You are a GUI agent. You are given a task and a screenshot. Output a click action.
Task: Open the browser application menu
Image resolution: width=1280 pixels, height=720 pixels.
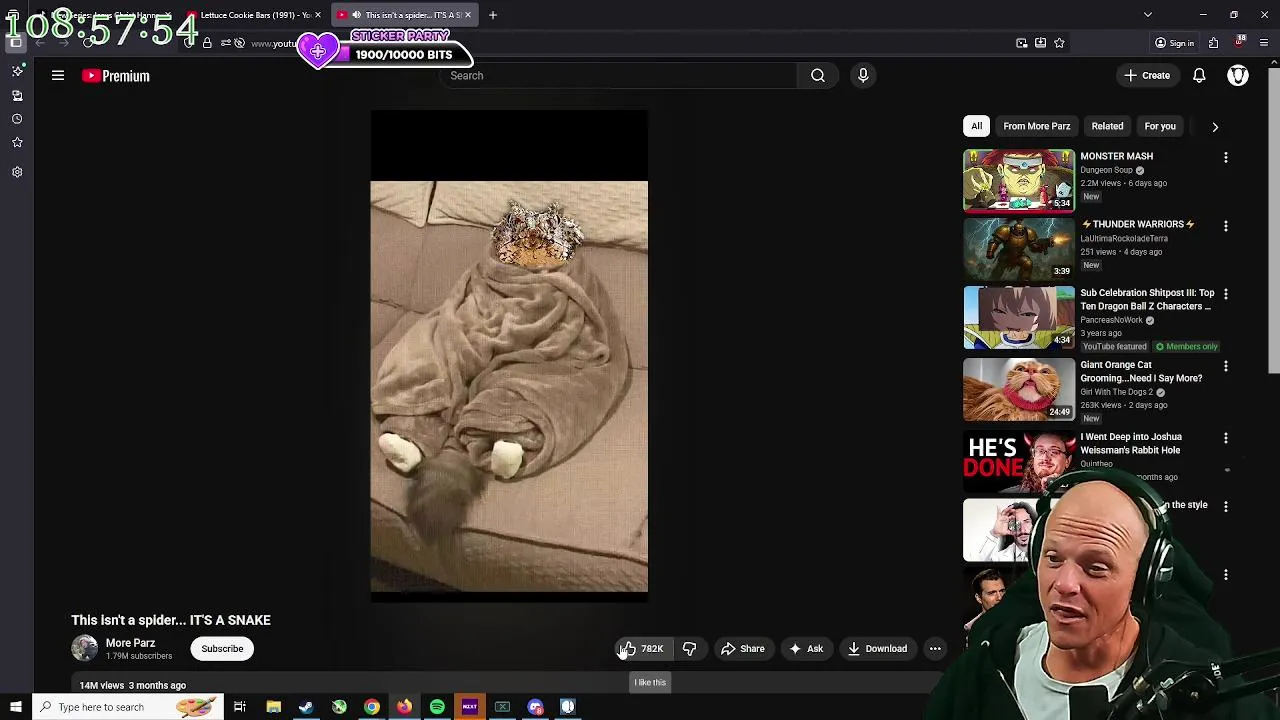[1264, 43]
